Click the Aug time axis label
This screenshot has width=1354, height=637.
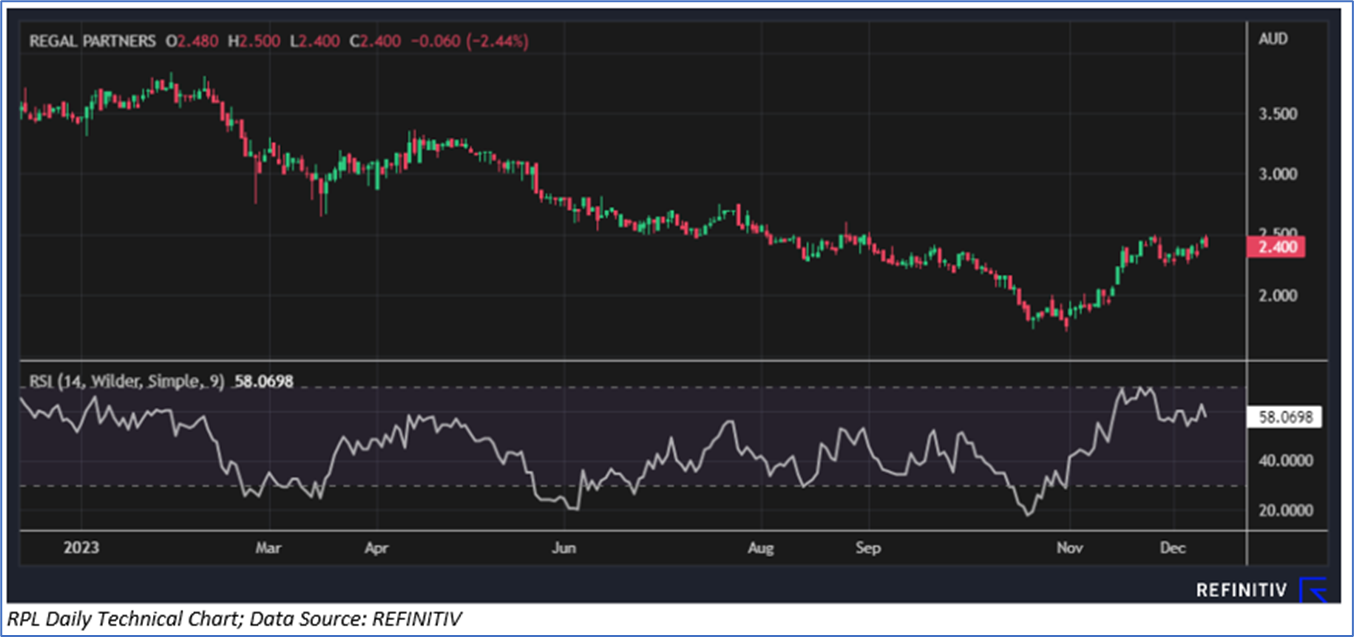pos(762,548)
